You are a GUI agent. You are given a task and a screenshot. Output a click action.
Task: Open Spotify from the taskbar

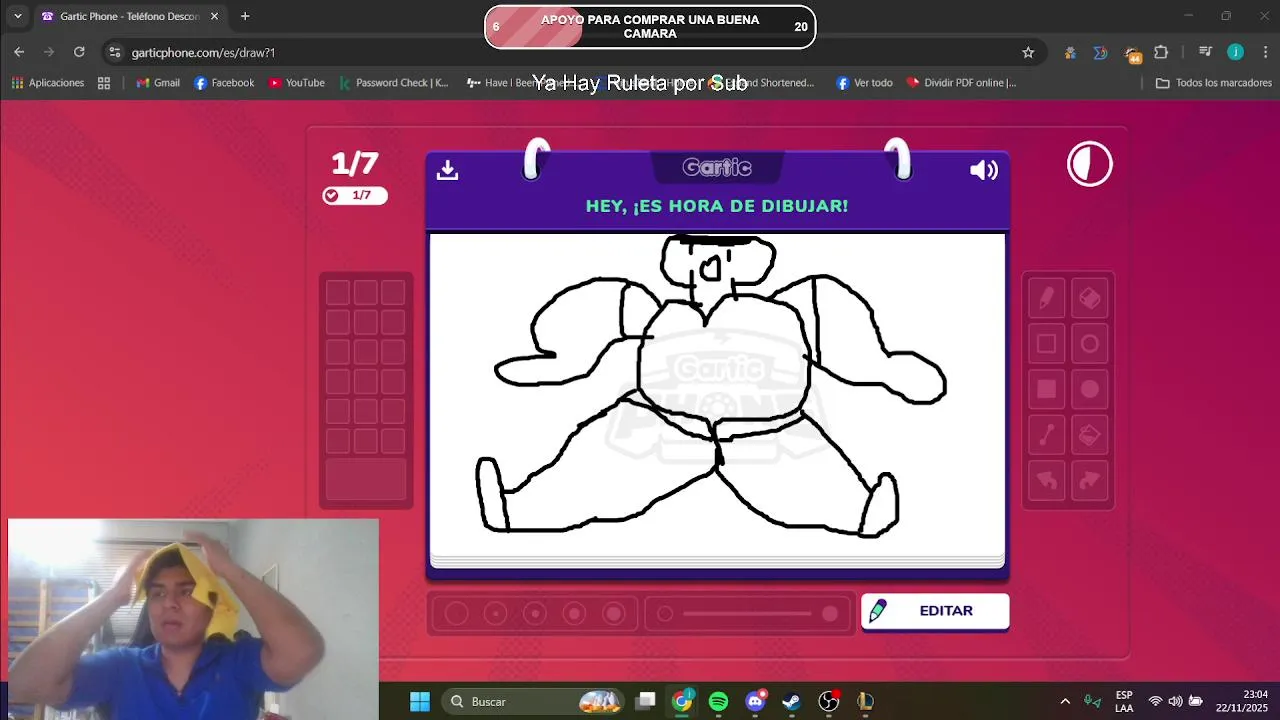718,702
